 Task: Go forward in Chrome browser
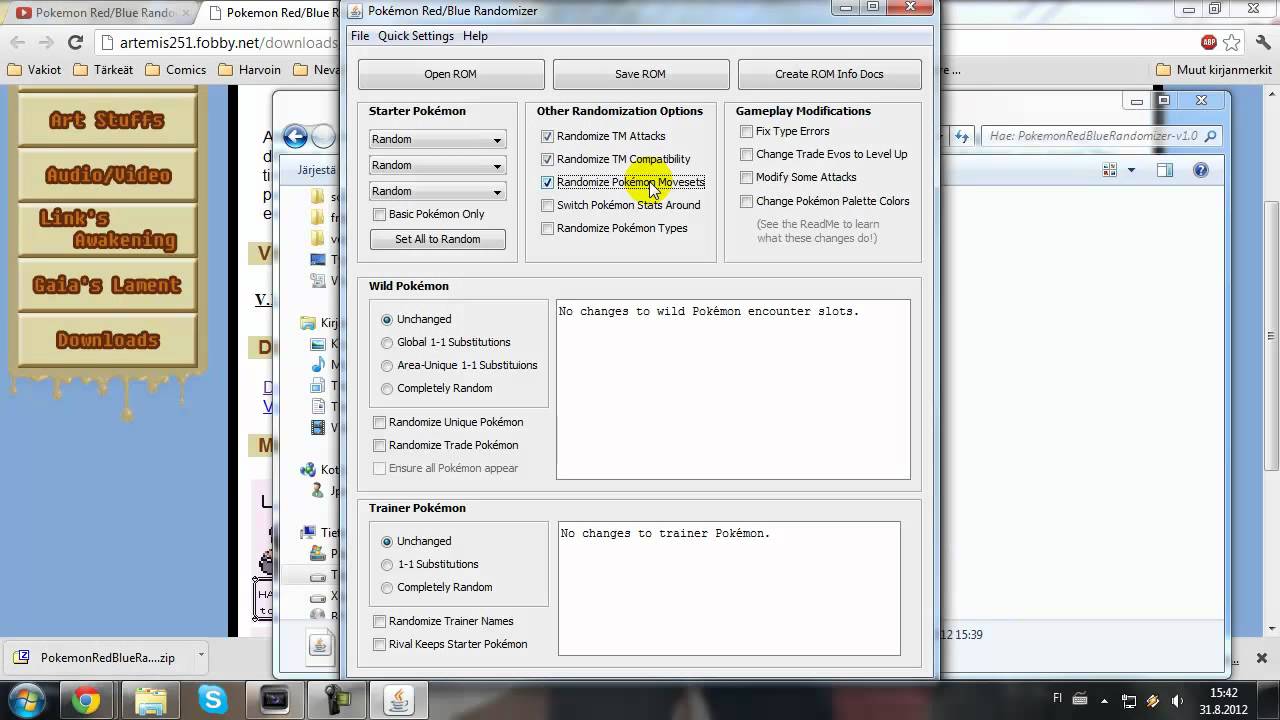coord(46,42)
